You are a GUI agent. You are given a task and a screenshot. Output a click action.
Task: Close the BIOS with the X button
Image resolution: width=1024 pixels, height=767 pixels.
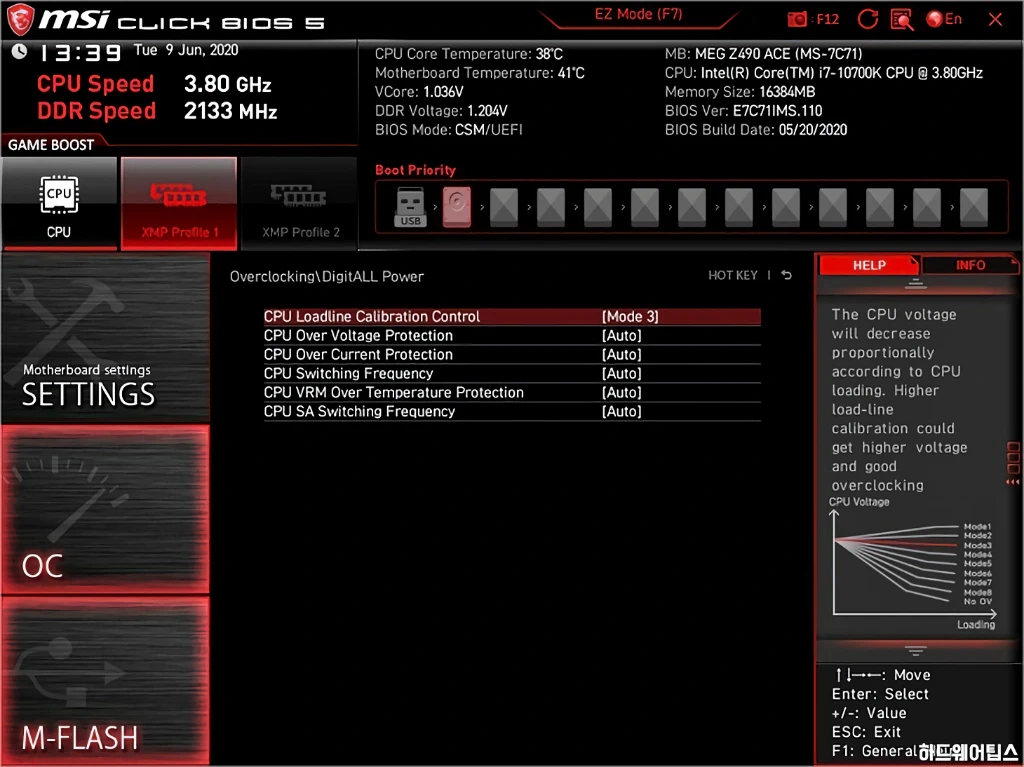click(x=995, y=20)
